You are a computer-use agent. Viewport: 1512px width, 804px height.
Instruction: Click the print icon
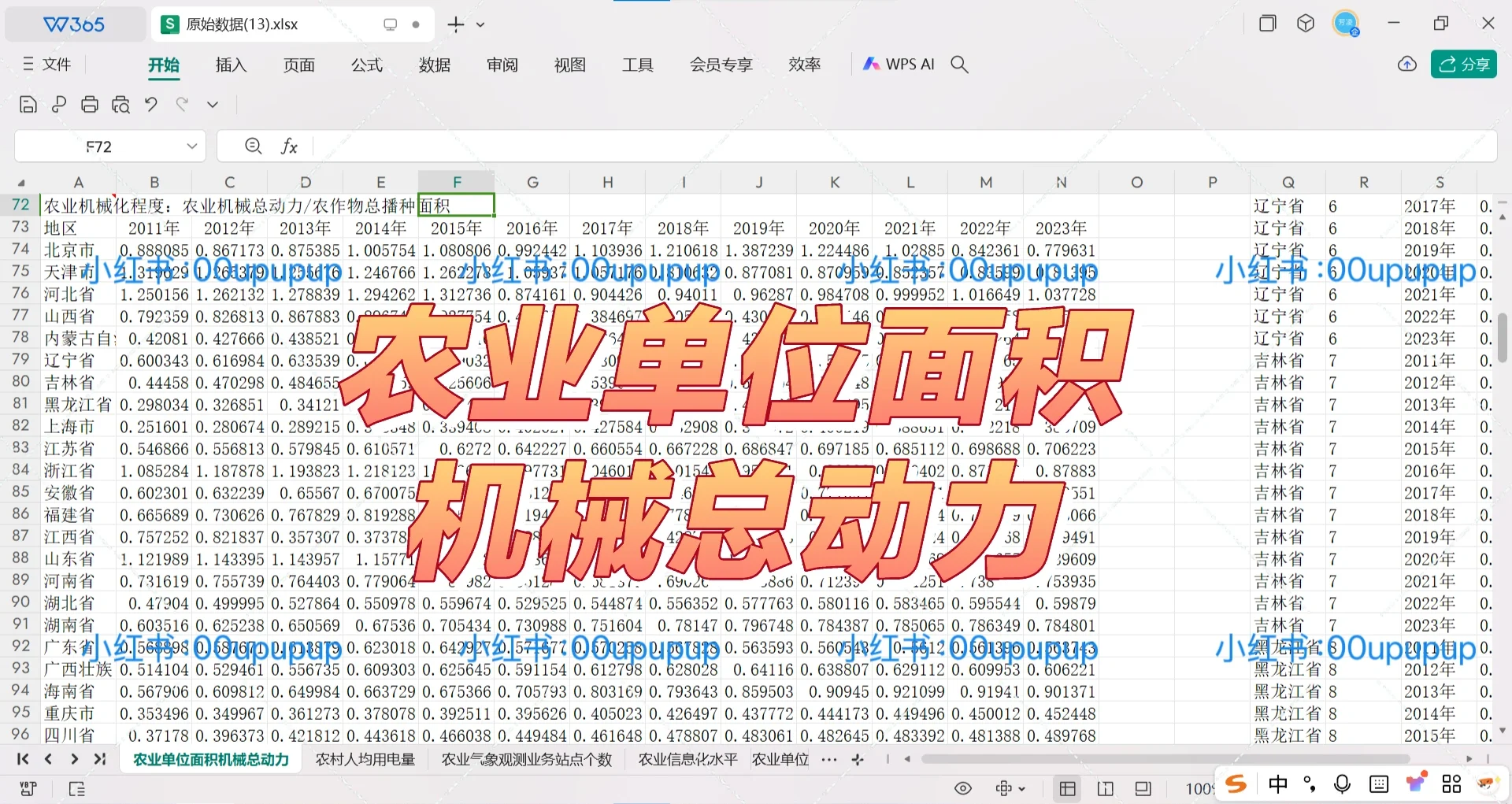90,104
